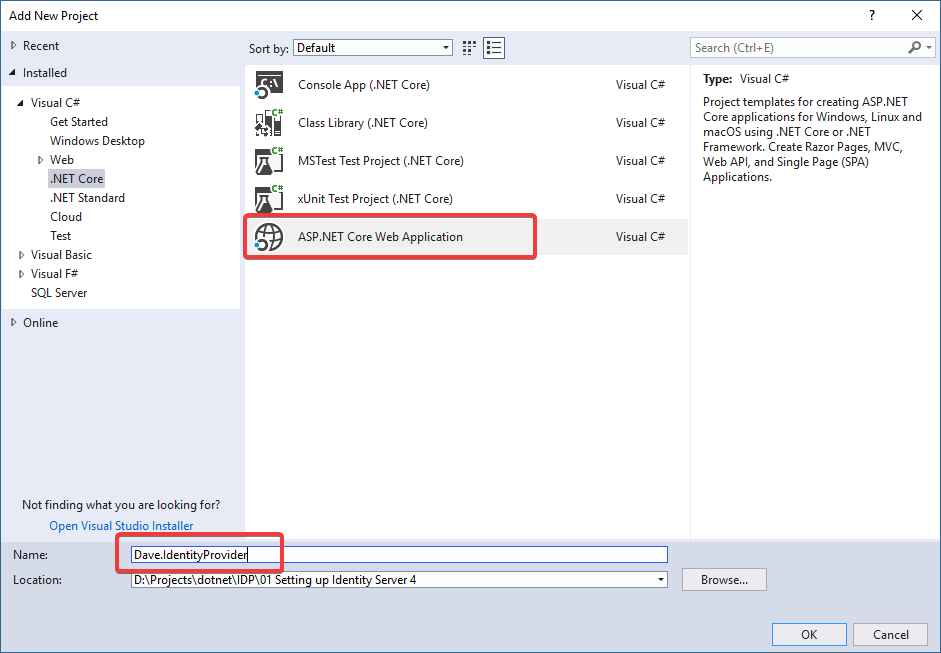Open Visual Studio Installer link
This screenshot has height=653, width=941.
tap(121, 526)
